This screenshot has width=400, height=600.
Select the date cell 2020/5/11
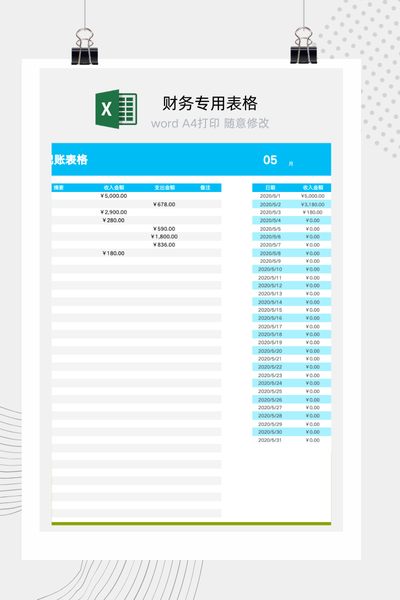pos(270,278)
